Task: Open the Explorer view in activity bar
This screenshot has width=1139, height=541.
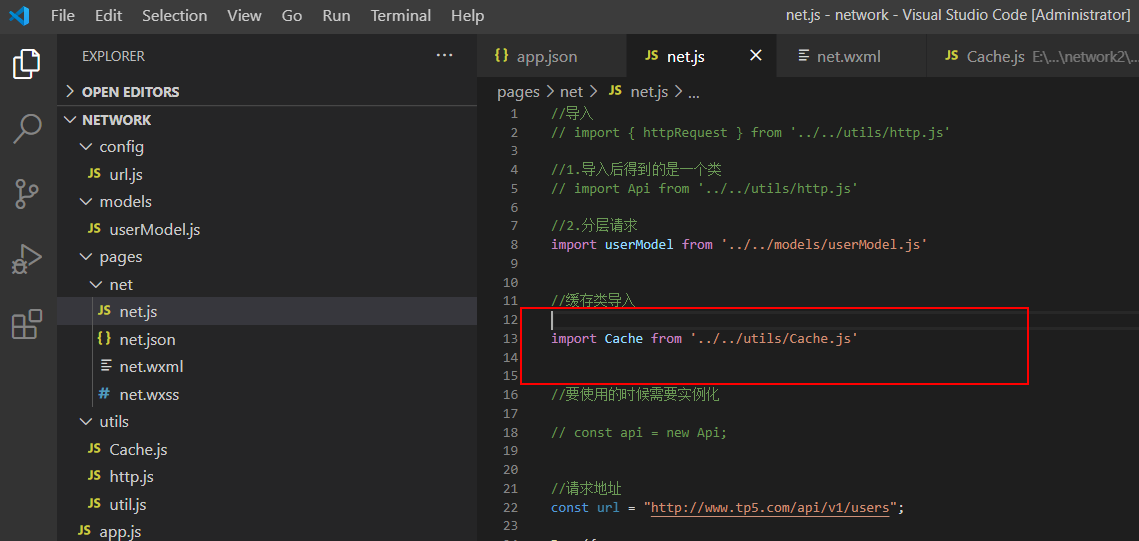Action: coord(28,64)
